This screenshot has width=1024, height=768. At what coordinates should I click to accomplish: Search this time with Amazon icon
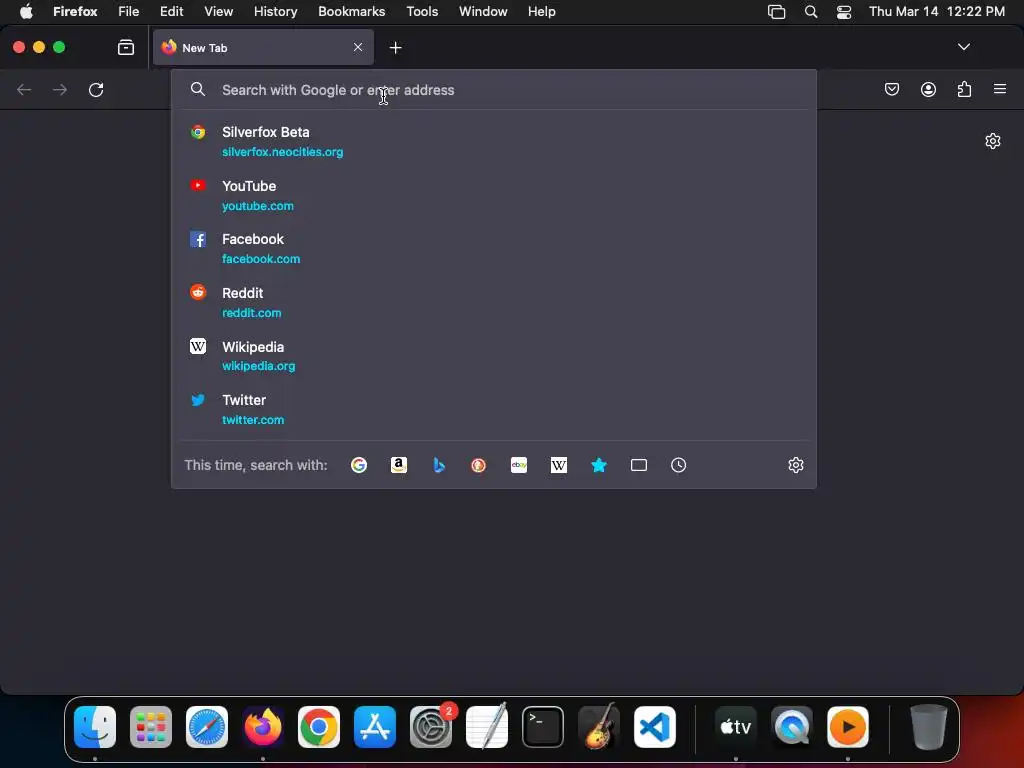point(399,465)
